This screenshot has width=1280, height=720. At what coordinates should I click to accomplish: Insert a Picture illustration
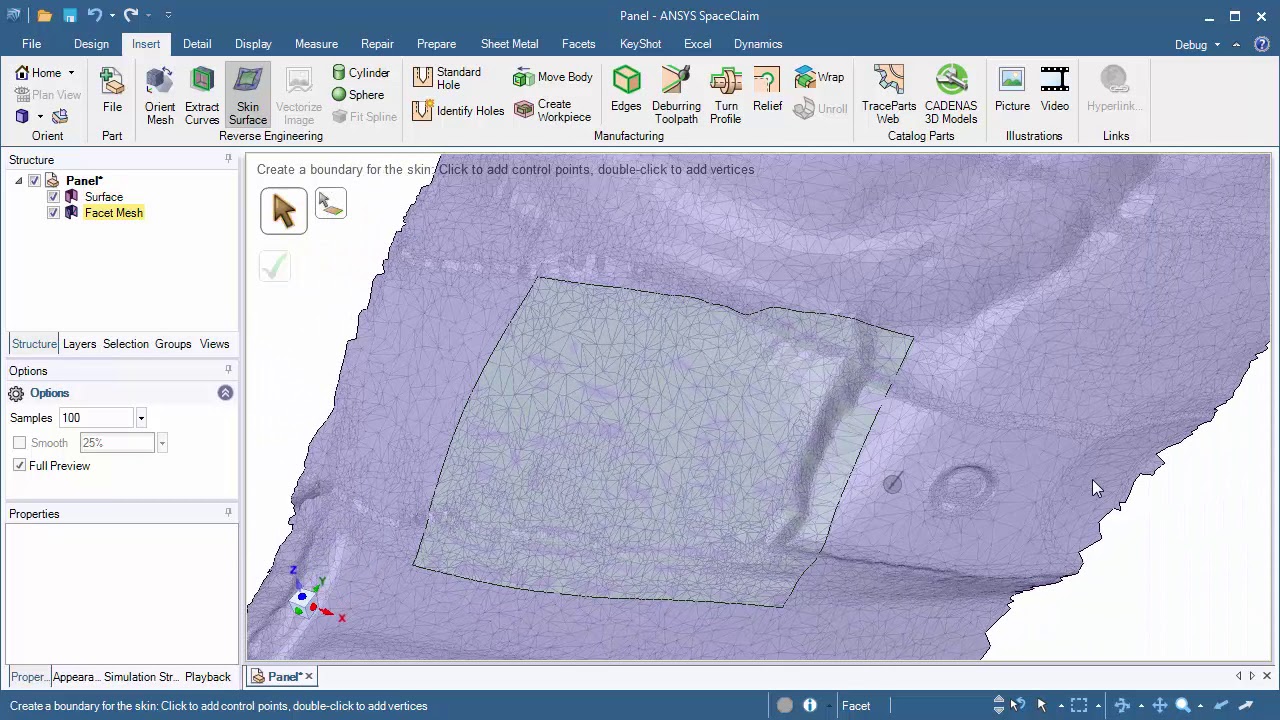tap(1012, 90)
